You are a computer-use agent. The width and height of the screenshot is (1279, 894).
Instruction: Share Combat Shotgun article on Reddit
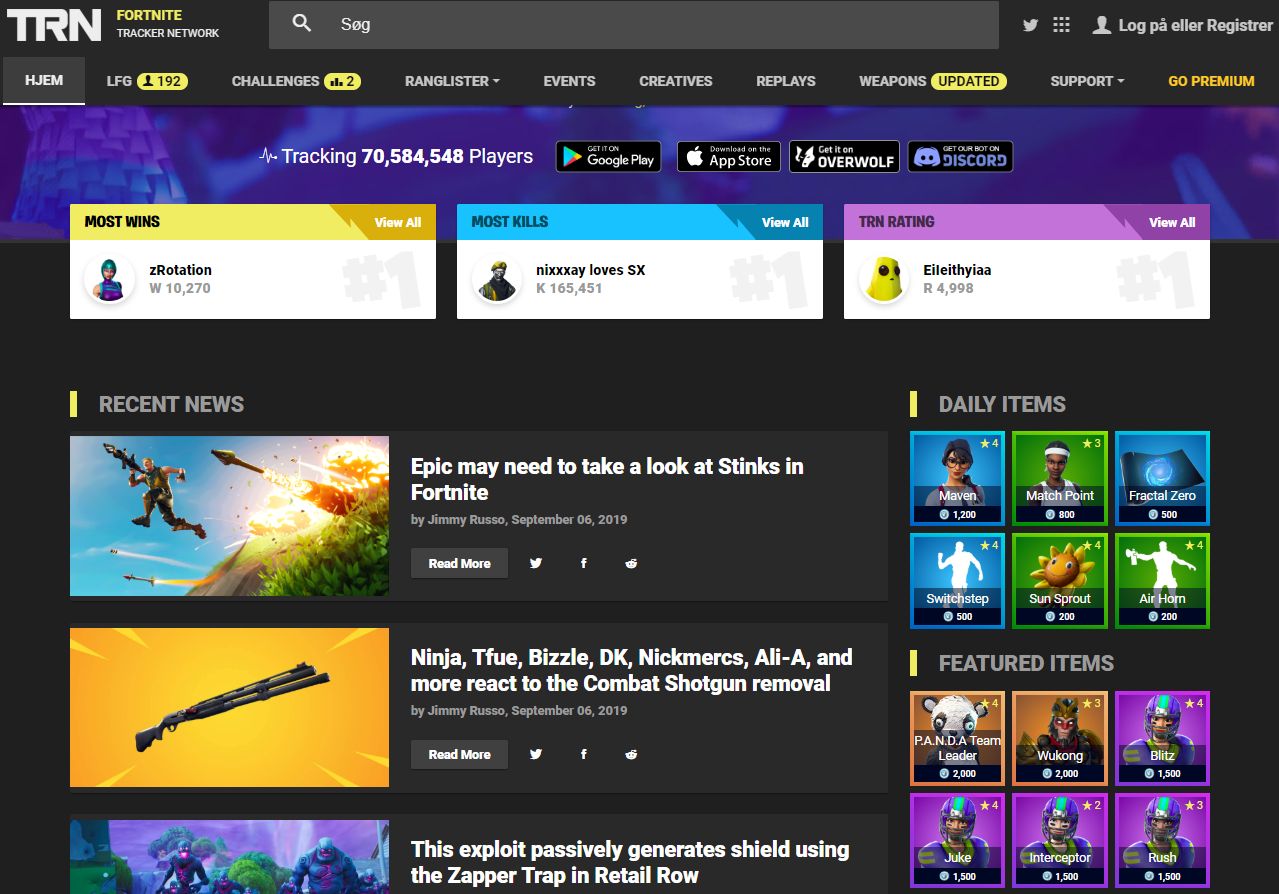click(x=631, y=754)
